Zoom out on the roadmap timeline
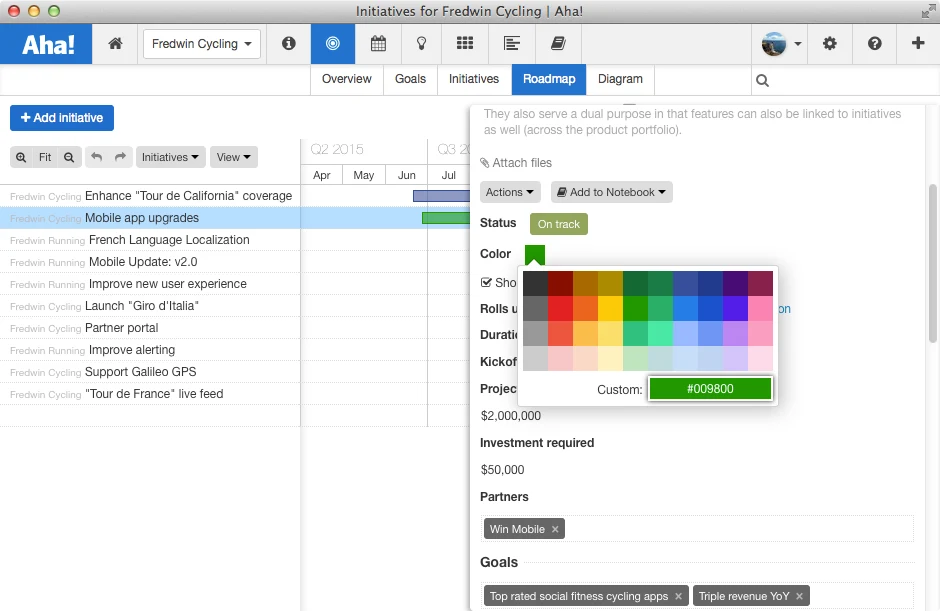Image resolution: width=940 pixels, height=611 pixels. (x=69, y=157)
